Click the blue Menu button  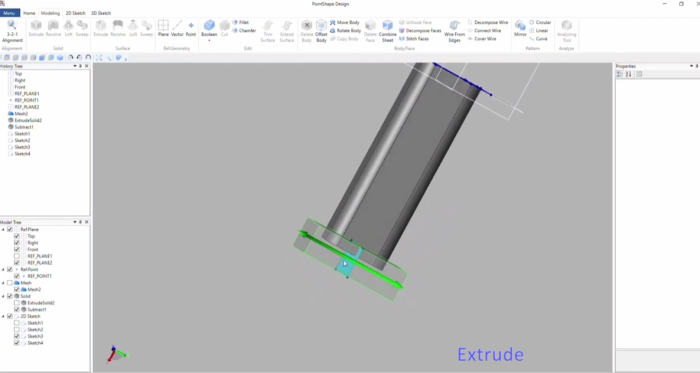pyautogui.click(x=9, y=13)
